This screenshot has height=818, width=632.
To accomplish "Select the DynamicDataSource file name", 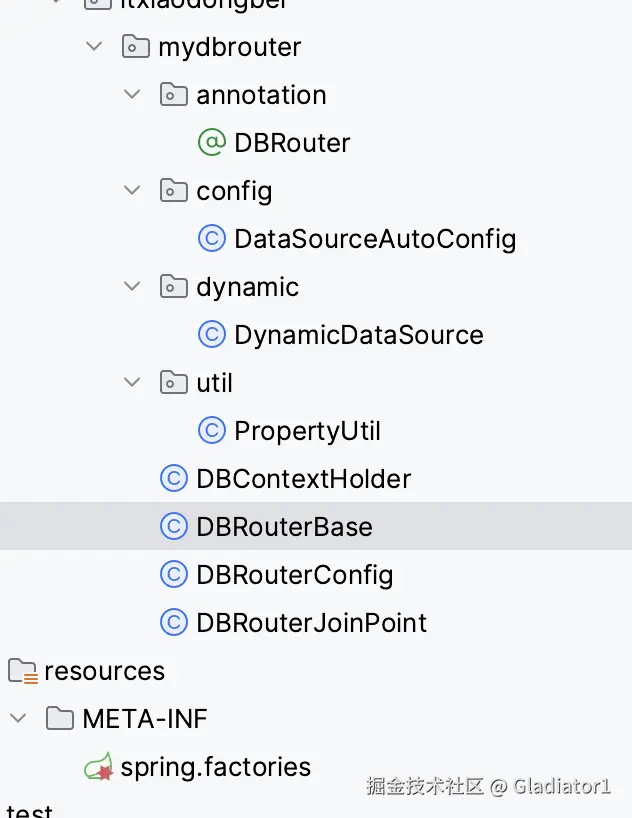I will point(358,335).
